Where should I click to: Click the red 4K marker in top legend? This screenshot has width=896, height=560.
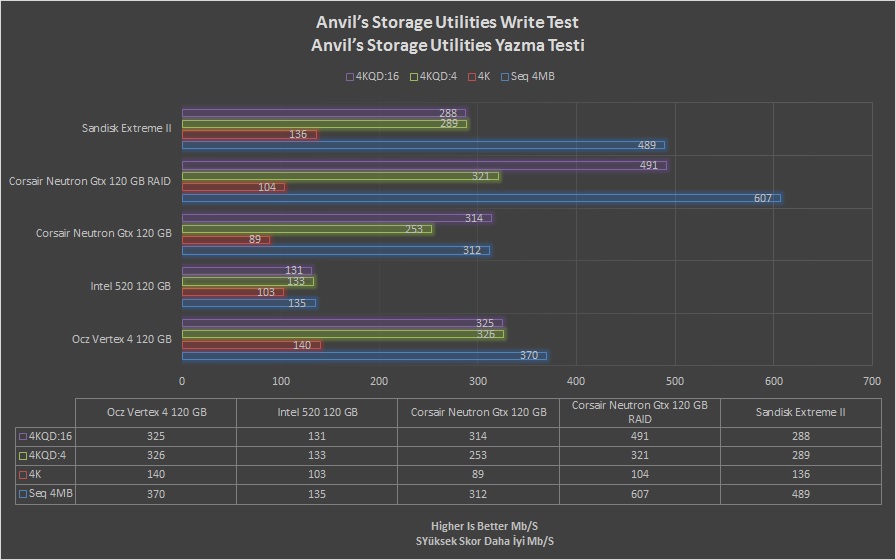tap(473, 76)
